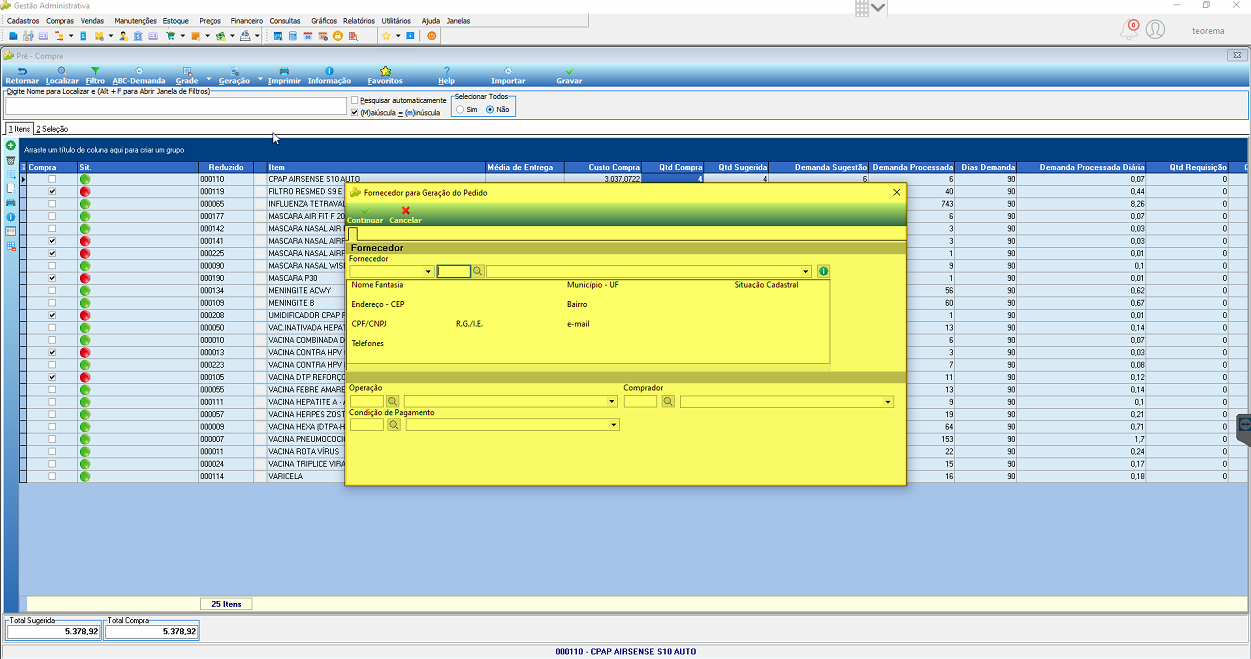The image size is (1251, 659).
Task: Click the Fornecedor search magnifier icon
Action: pyautogui.click(x=478, y=271)
